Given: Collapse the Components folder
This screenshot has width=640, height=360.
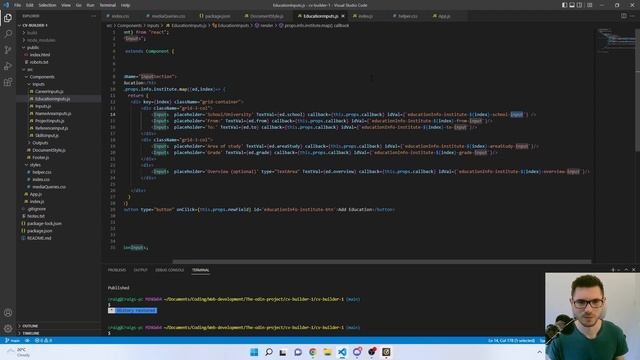Looking at the screenshot, I should [x=42, y=77].
